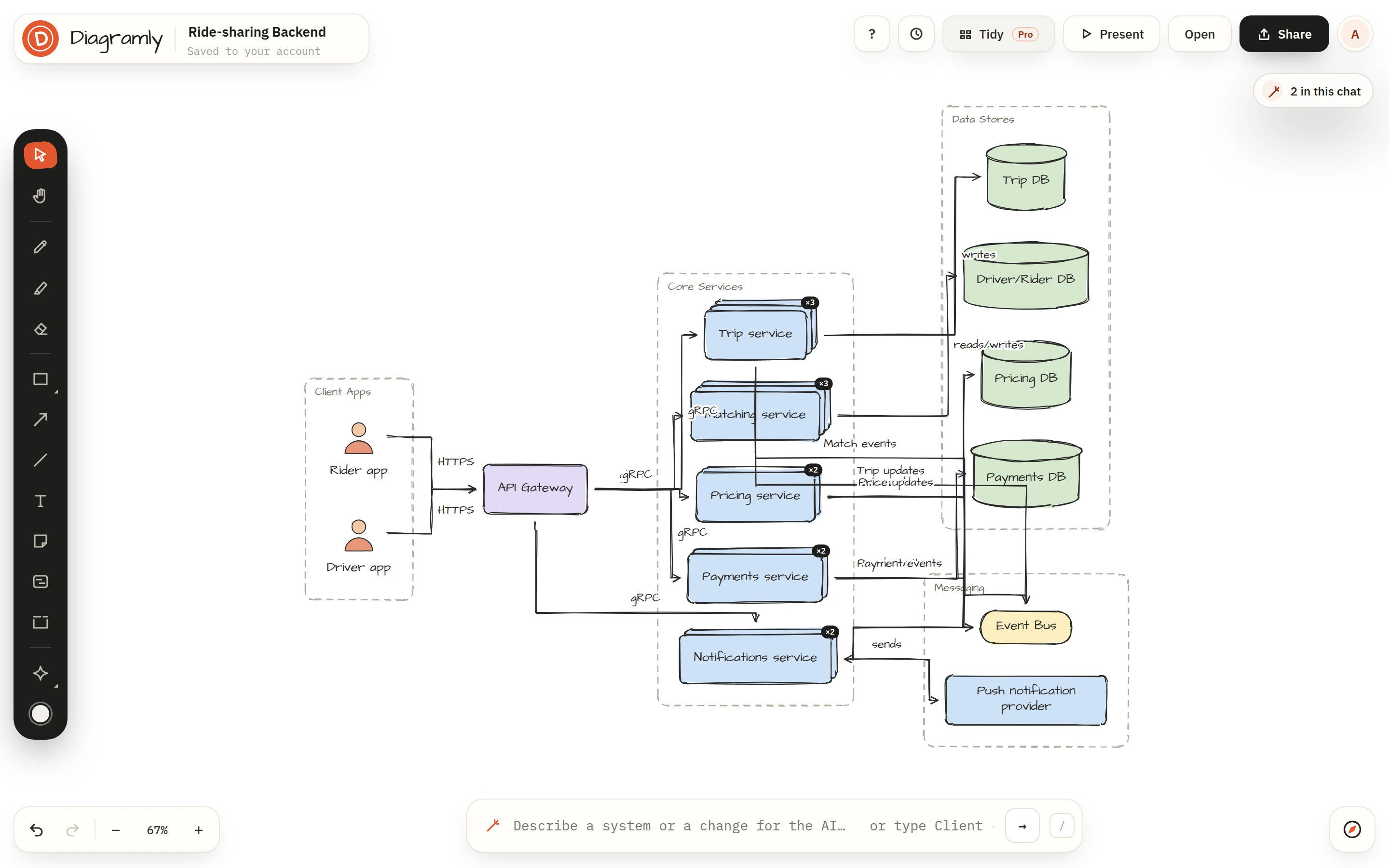Open the help question mark button

pyautogui.click(x=872, y=34)
